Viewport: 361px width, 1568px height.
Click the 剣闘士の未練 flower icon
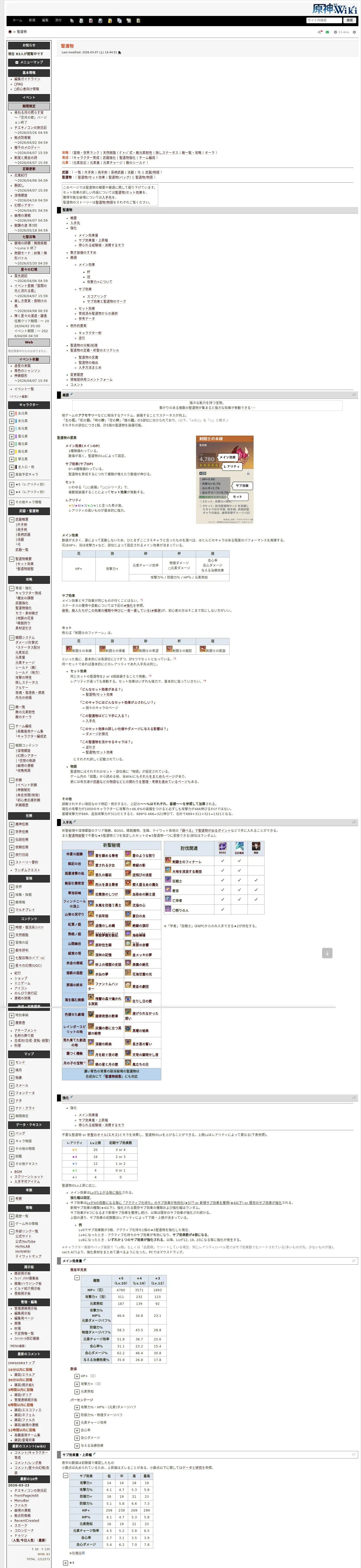click(68, 649)
